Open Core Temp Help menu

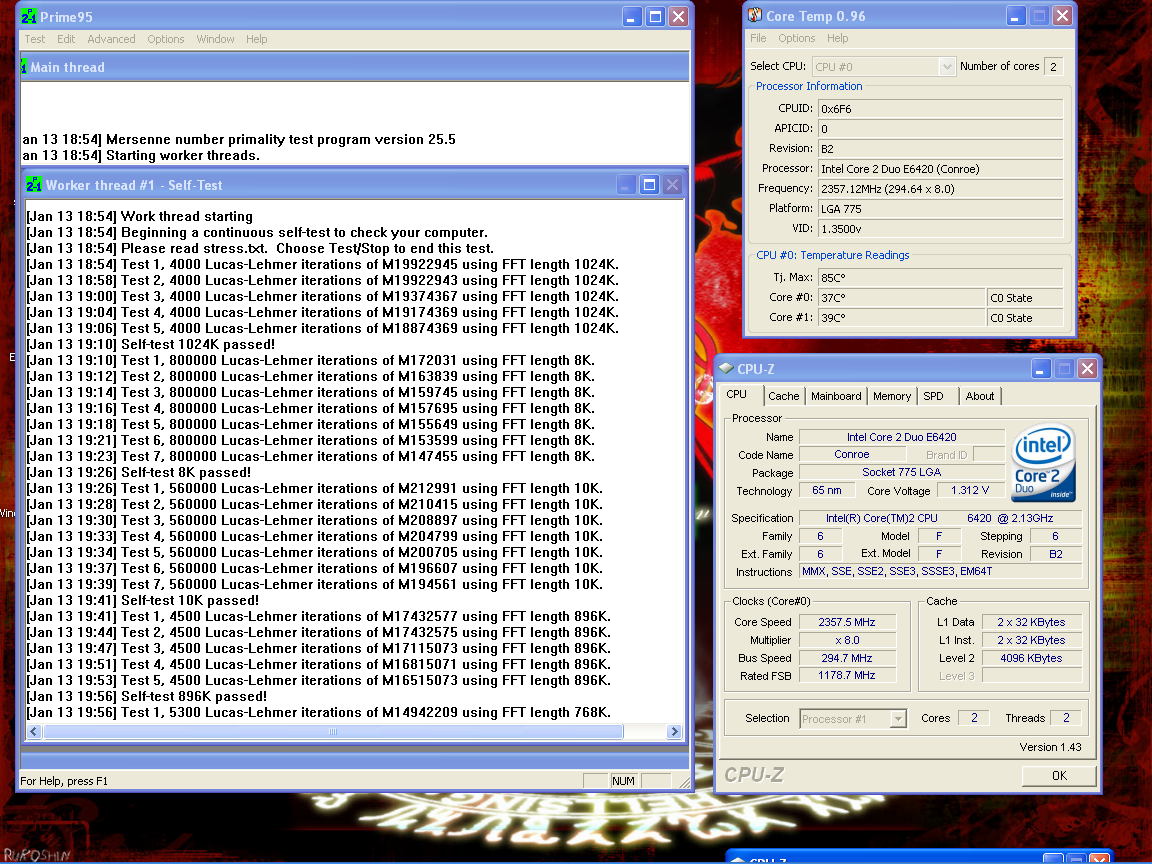coord(837,38)
